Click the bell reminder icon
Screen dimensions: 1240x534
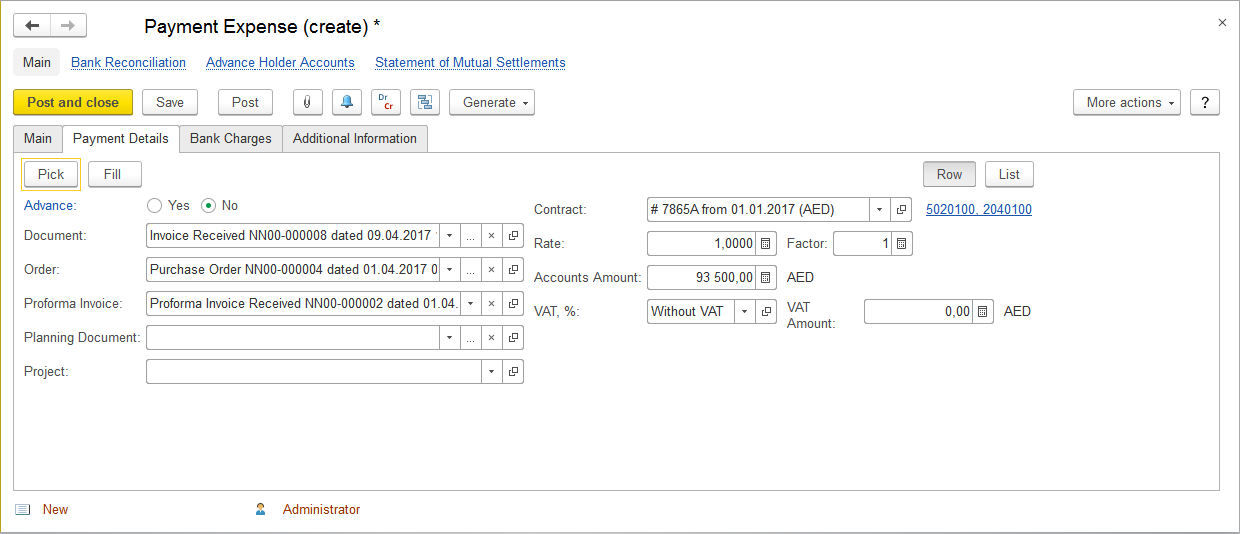[346, 102]
